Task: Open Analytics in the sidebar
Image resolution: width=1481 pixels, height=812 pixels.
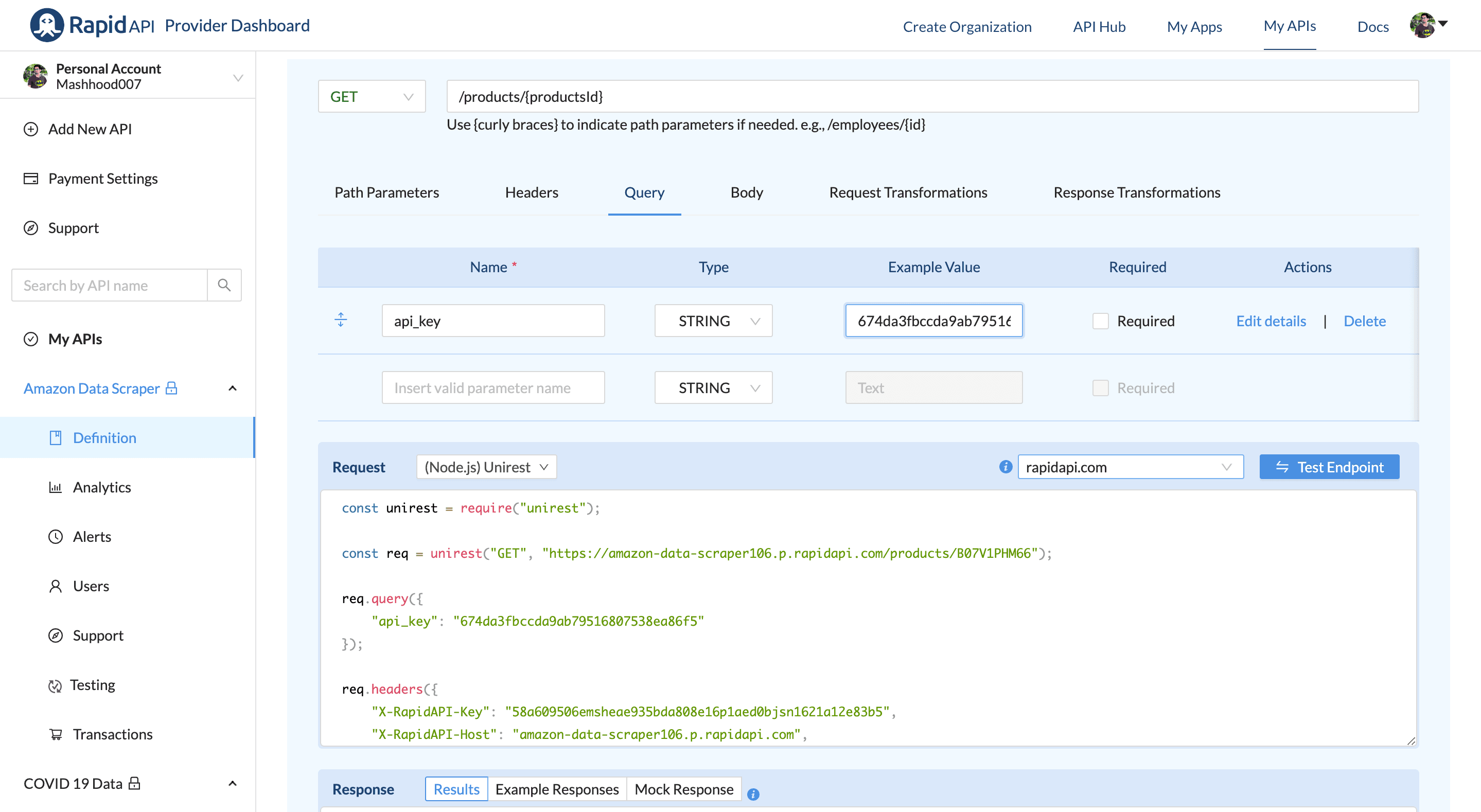Action: [x=102, y=487]
